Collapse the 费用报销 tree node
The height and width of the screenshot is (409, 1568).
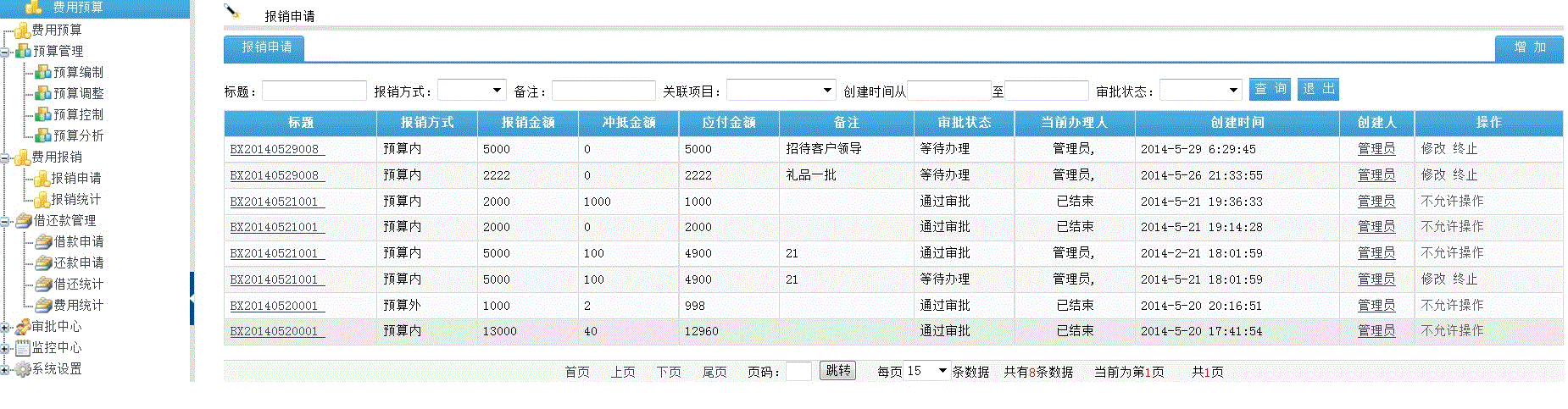5,158
